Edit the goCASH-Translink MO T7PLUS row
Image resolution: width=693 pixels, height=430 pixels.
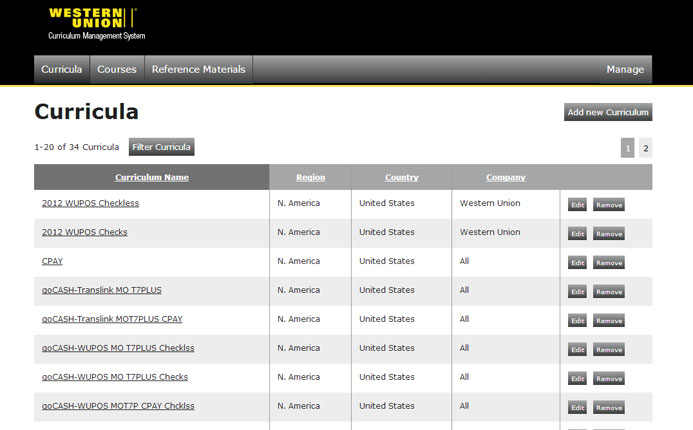coord(577,292)
